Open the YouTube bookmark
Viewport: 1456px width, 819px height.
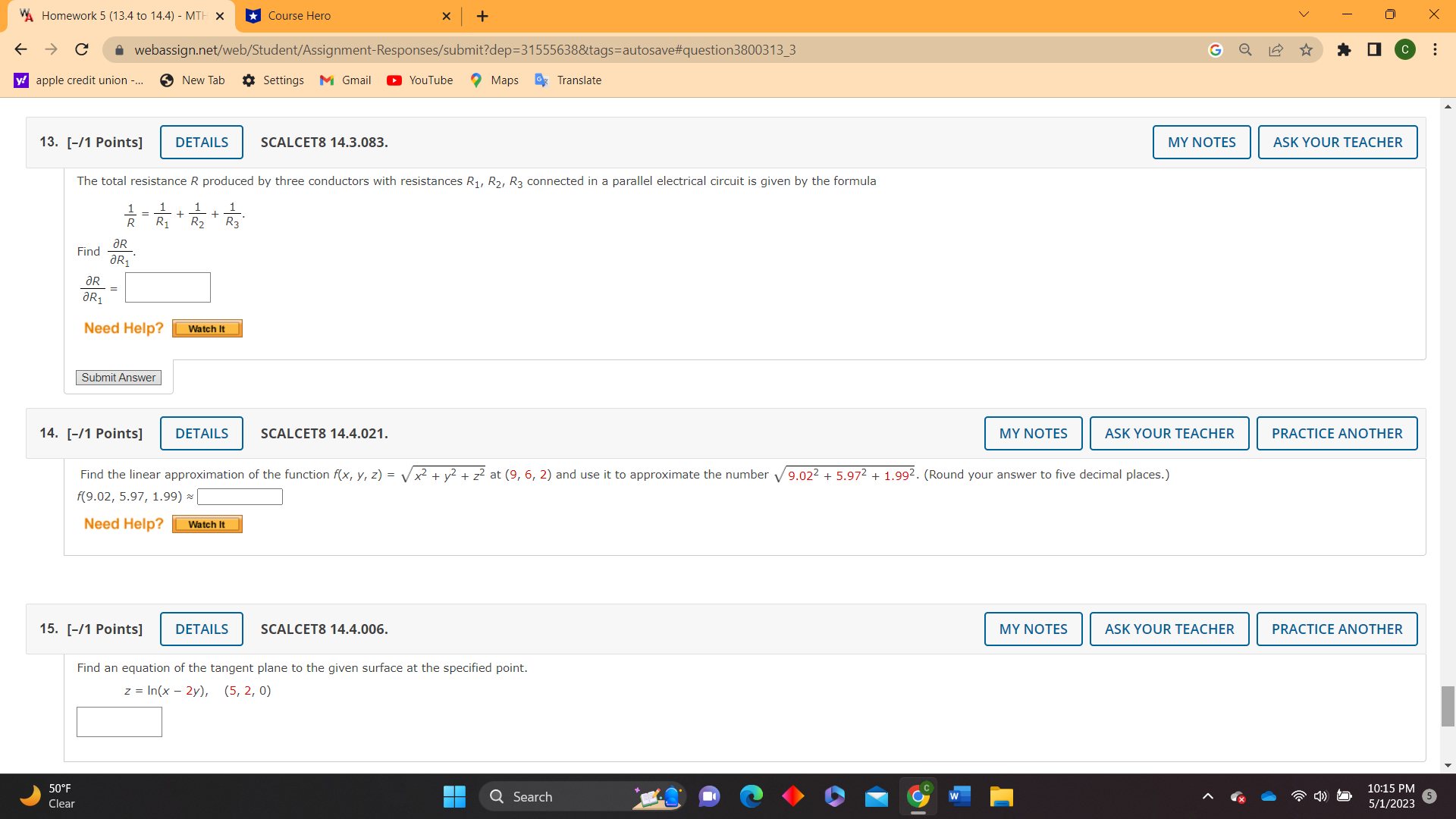click(x=420, y=80)
